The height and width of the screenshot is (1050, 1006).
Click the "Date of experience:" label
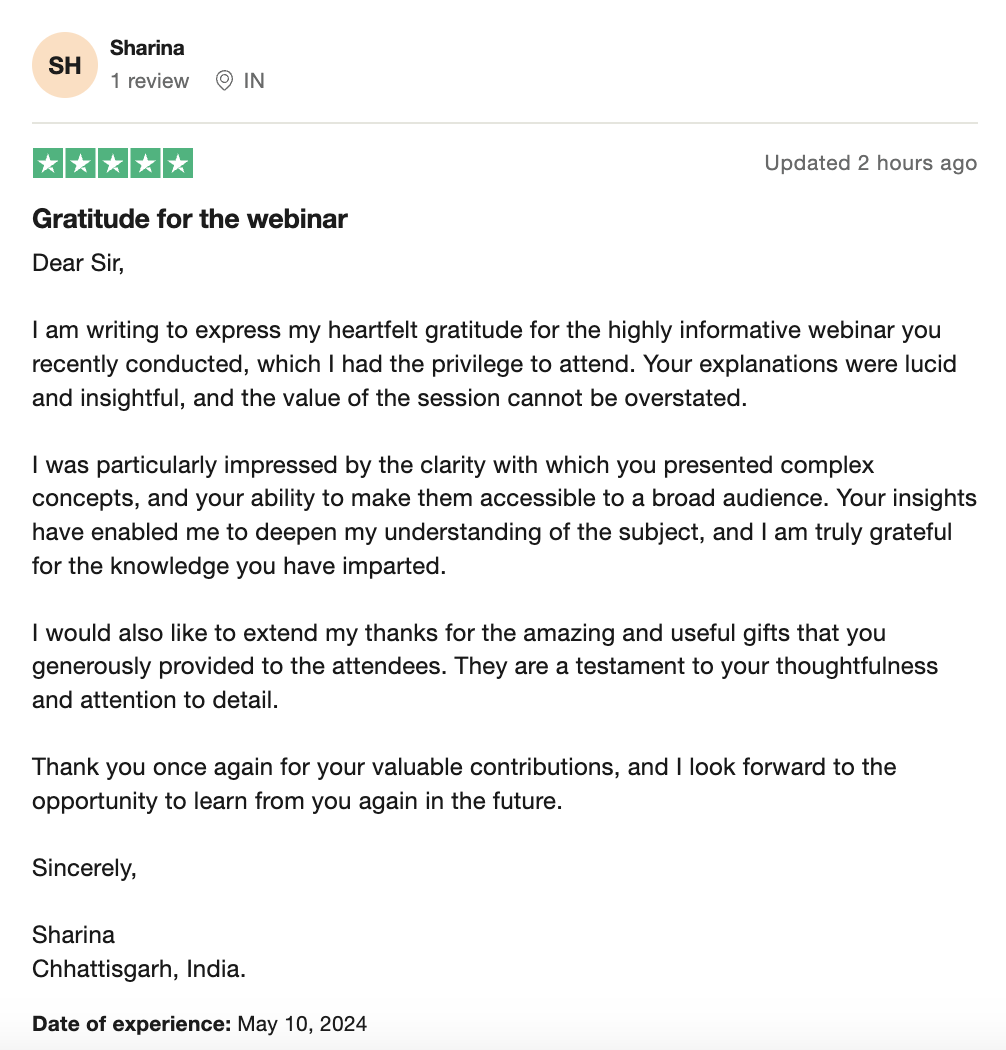131,1024
